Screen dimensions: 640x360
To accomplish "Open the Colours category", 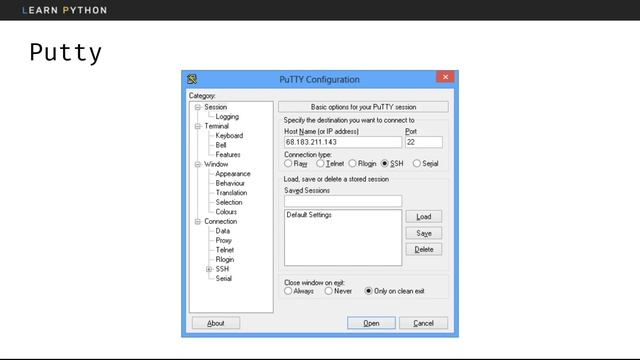I will [226, 212].
